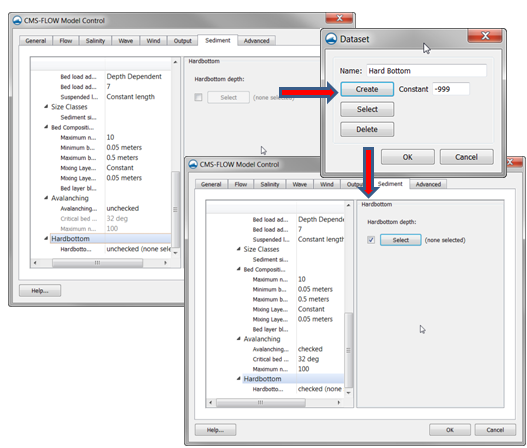Collapse Hardbottom group in front window tree
Screen dimensions: 527x448
(x=239, y=378)
